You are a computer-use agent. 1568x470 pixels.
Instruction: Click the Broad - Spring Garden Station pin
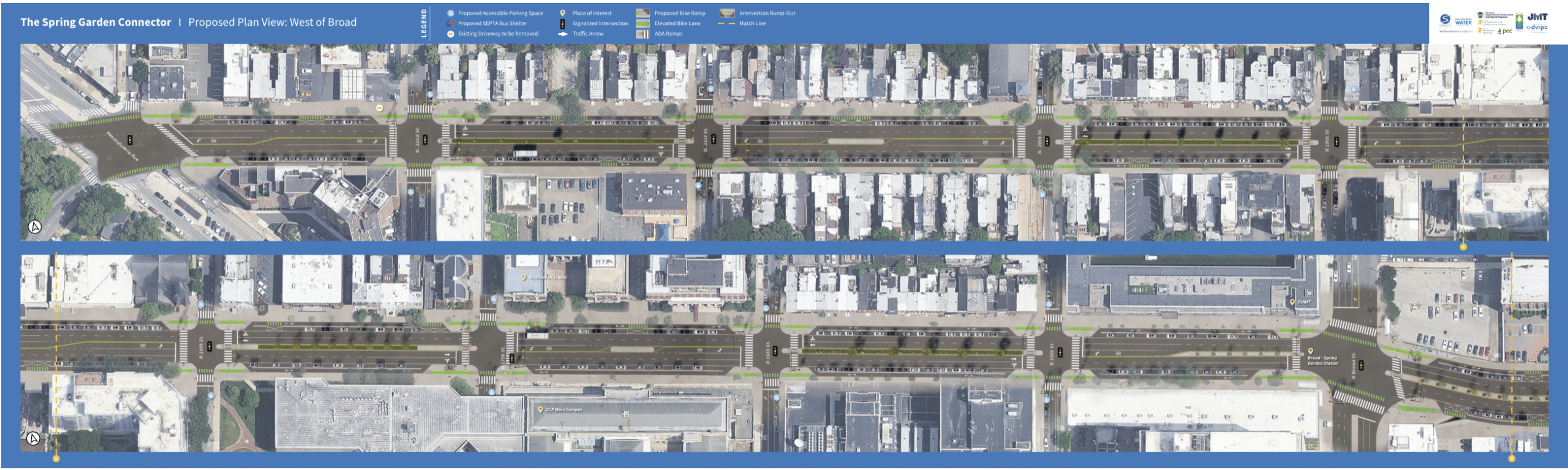[x=1310, y=352]
